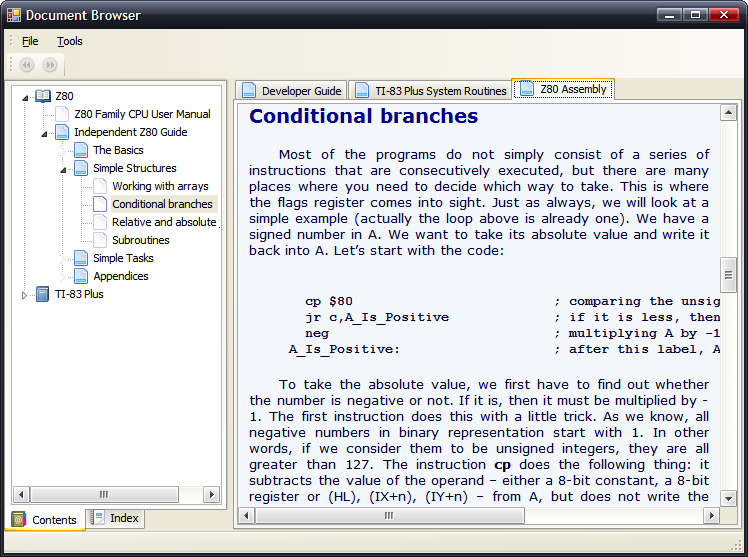Open the Subroutines topic in tree

[140, 240]
